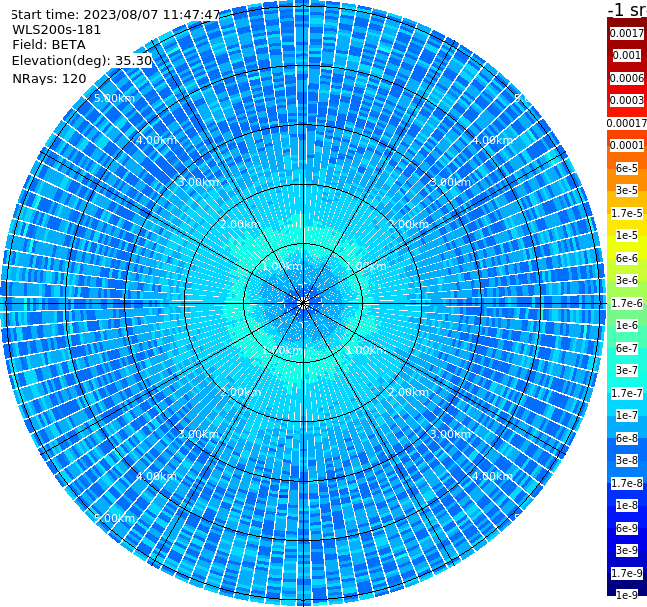Screen dimensions: 647x607
Task: Click the colorbar value '3e-5'
Action: click(627, 190)
